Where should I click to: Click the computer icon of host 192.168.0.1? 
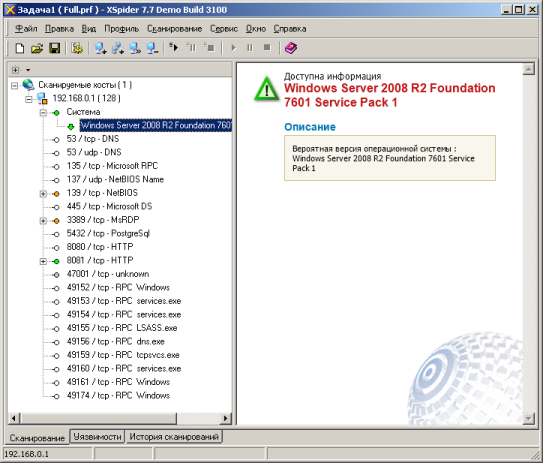(x=42, y=99)
